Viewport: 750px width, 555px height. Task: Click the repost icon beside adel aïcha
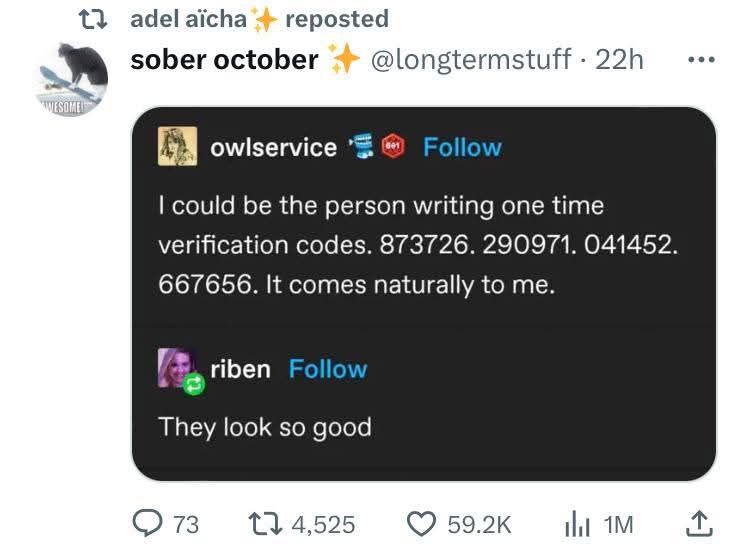92,20
